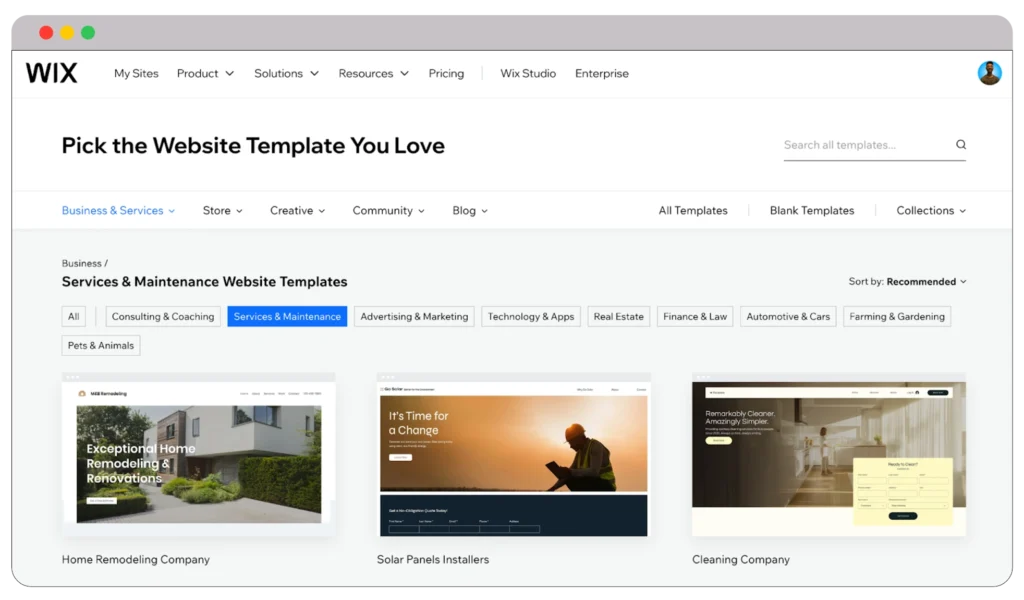Browse Blank Templates
1024x600 pixels.
point(811,210)
